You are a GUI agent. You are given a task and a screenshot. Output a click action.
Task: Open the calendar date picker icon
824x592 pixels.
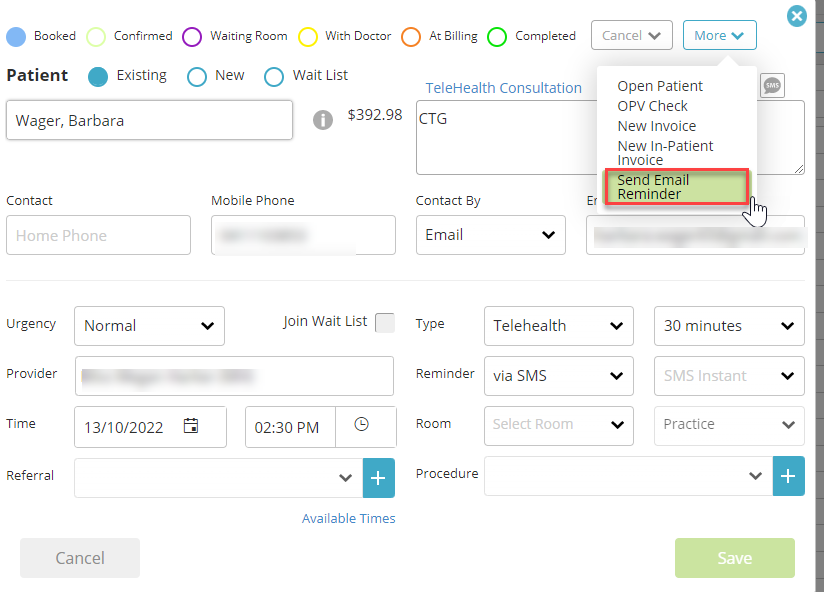click(191, 425)
